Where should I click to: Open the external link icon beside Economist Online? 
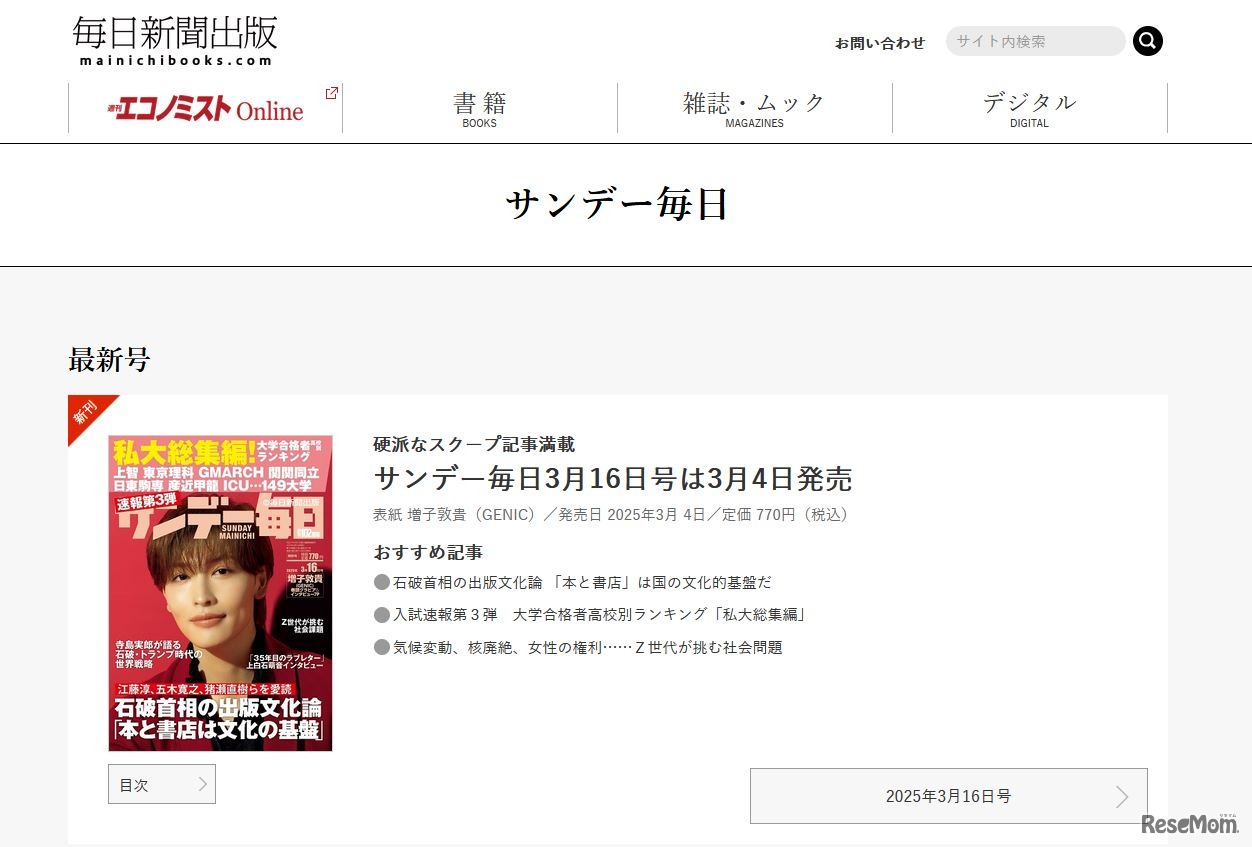[x=331, y=93]
